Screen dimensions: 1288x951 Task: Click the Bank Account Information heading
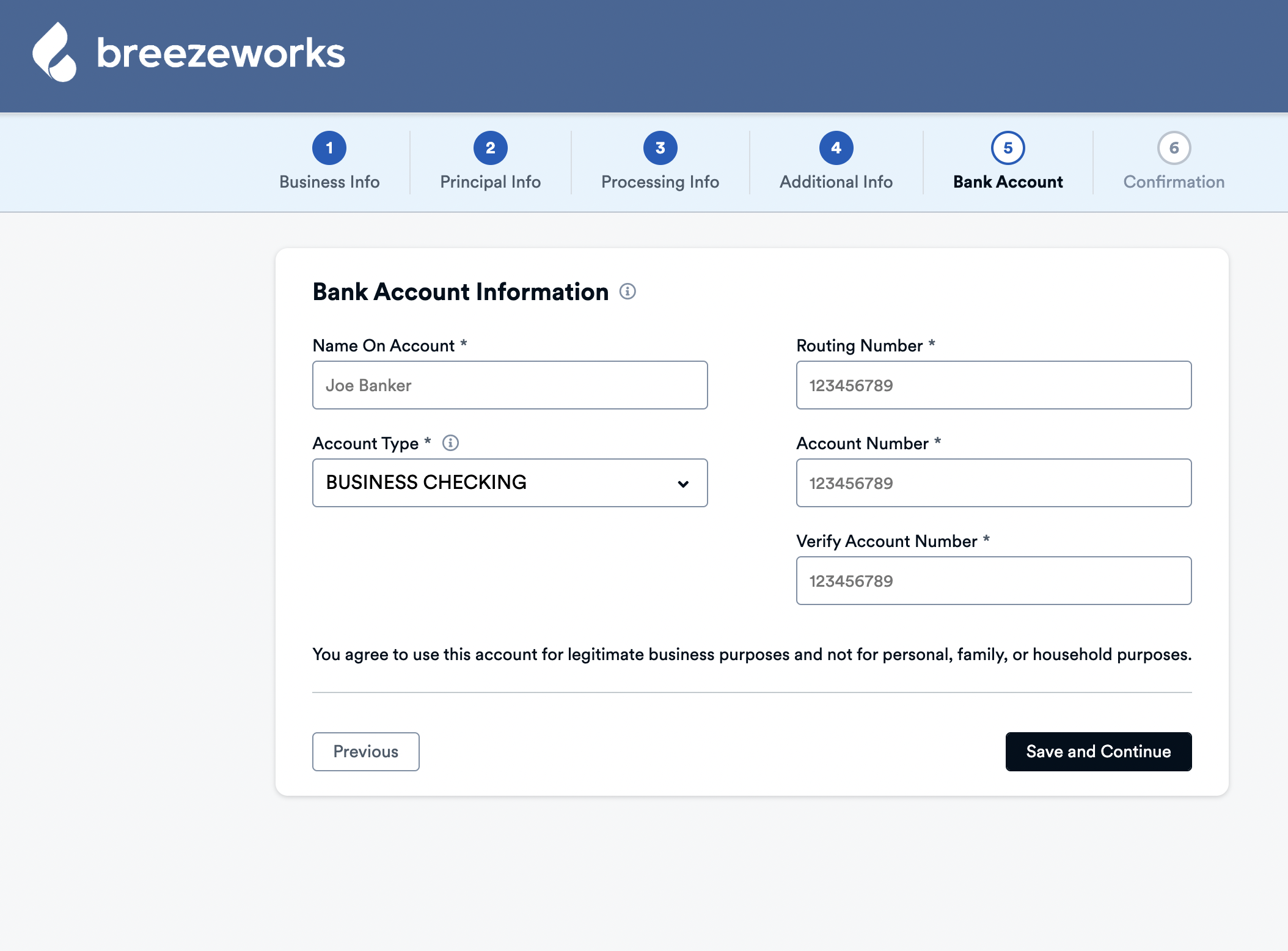coord(461,292)
